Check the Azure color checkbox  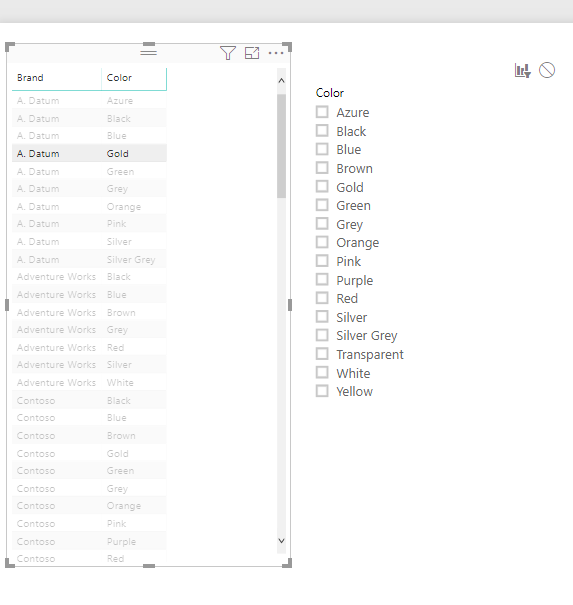pos(322,112)
